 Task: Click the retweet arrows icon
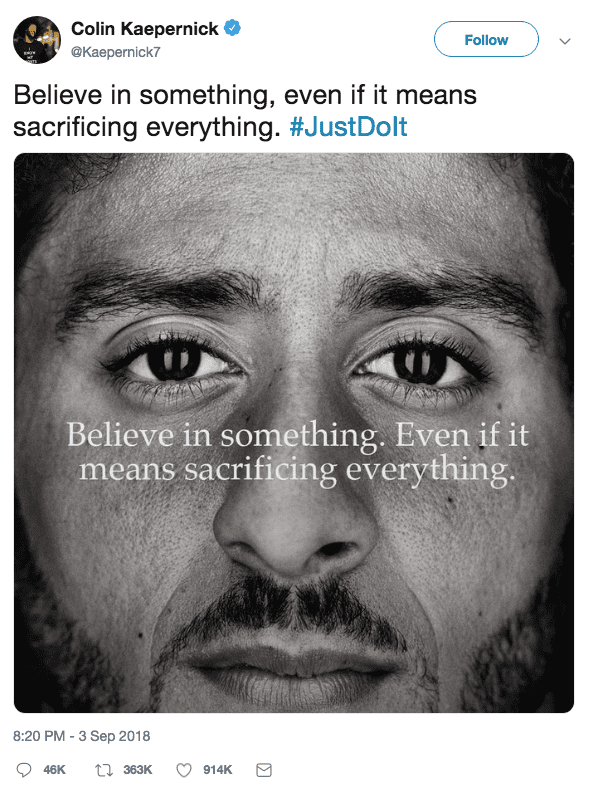click(103, 770)
